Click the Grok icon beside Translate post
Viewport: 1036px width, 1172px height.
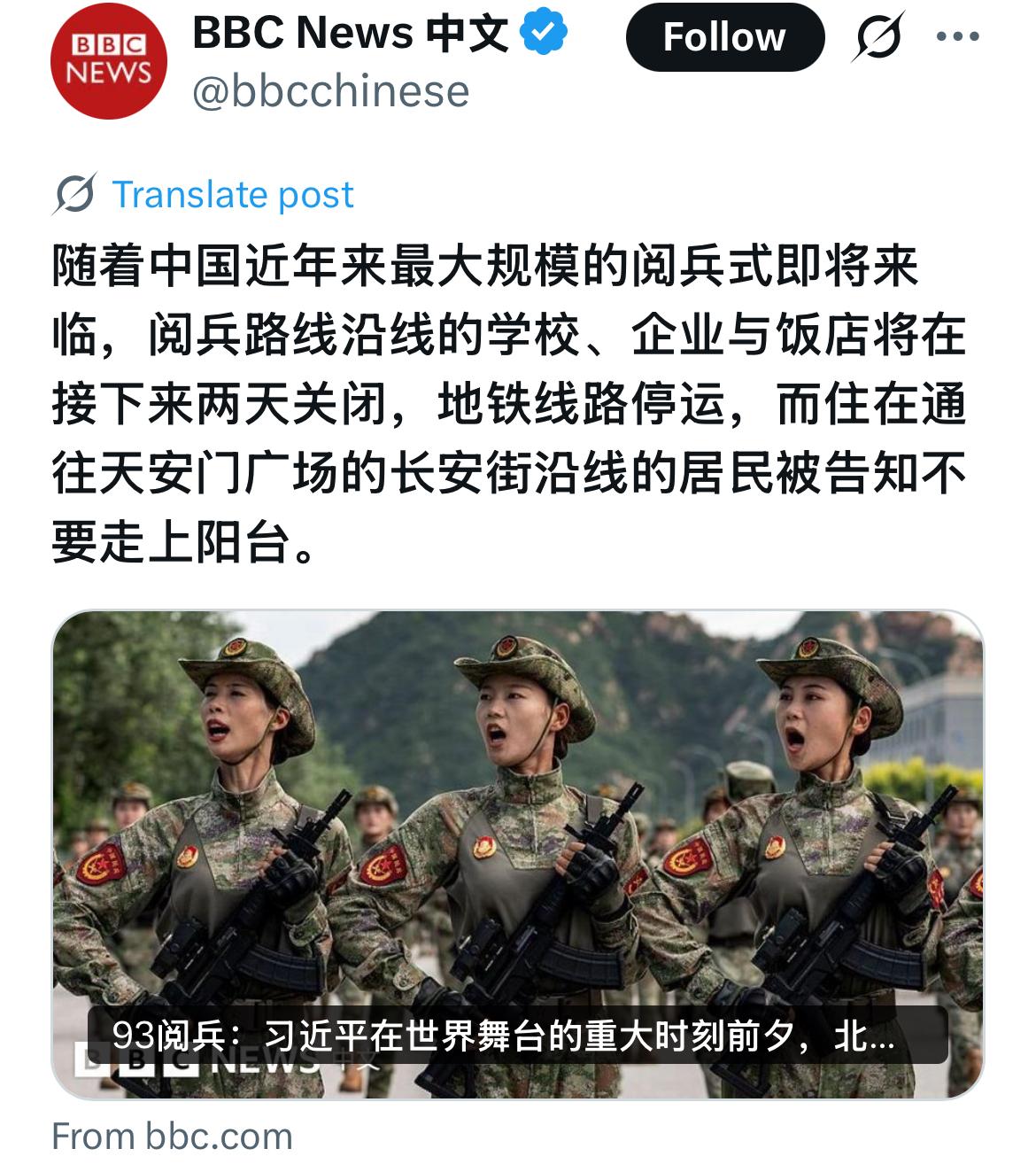74,194
